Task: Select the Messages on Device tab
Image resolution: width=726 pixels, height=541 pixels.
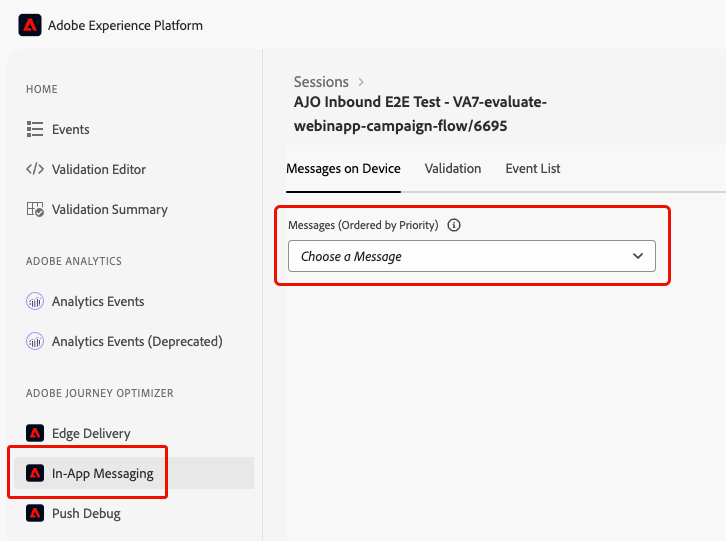Action: coord(343,169)
